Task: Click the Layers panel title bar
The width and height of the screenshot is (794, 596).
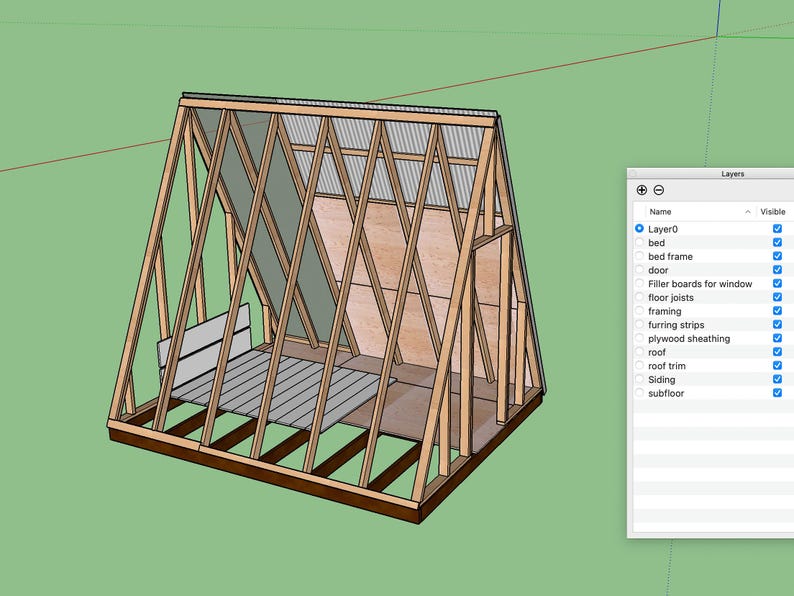Action: pyautogui.click(x=710, y=174)
